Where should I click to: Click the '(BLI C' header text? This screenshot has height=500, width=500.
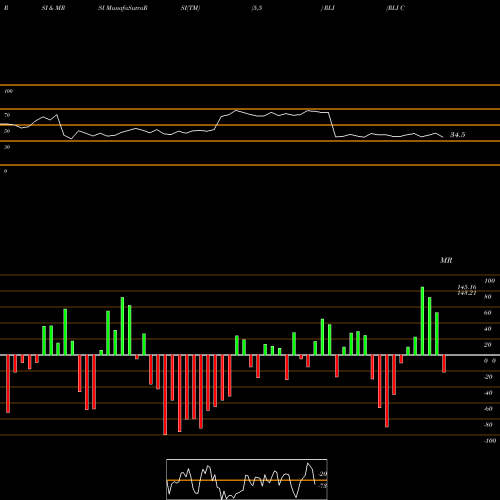click(395, 8)
